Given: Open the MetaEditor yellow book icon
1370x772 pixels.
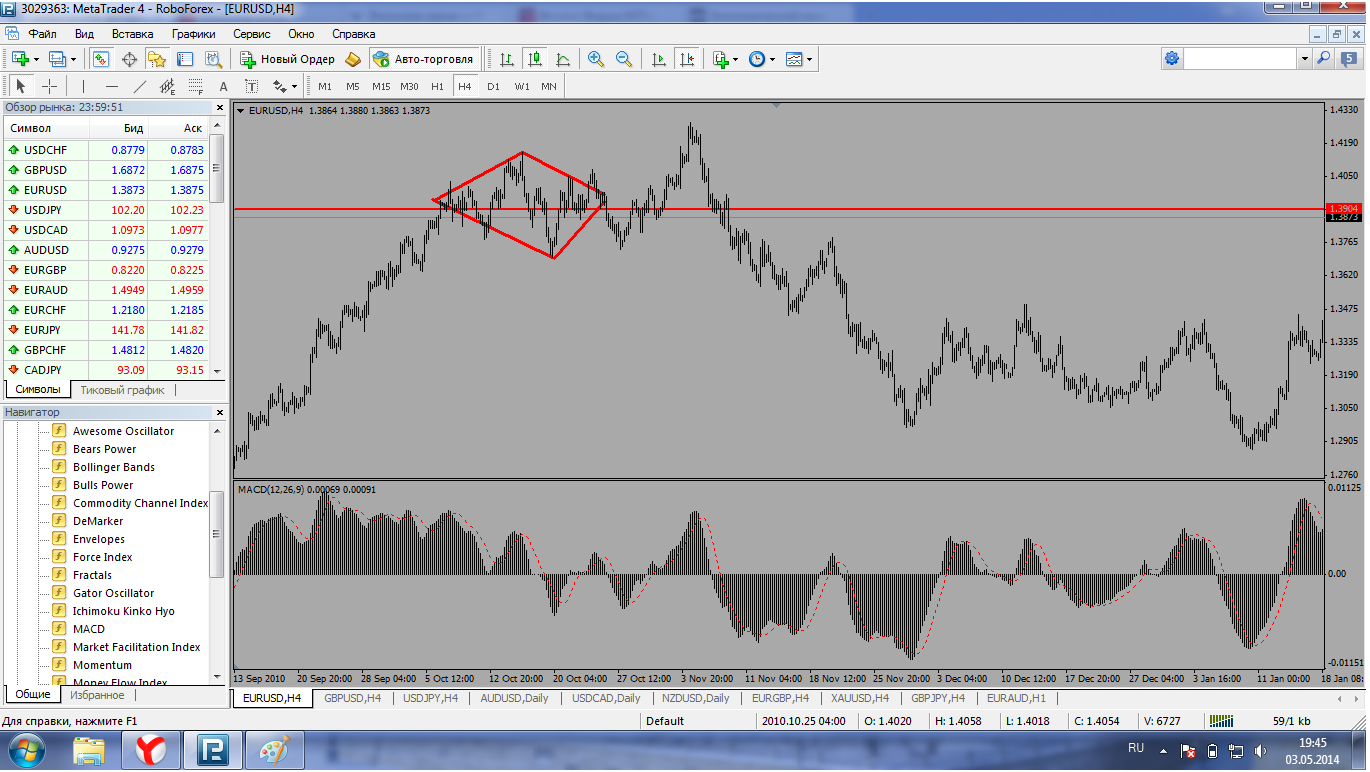Looking at the screenshot, I should point(353,59).
